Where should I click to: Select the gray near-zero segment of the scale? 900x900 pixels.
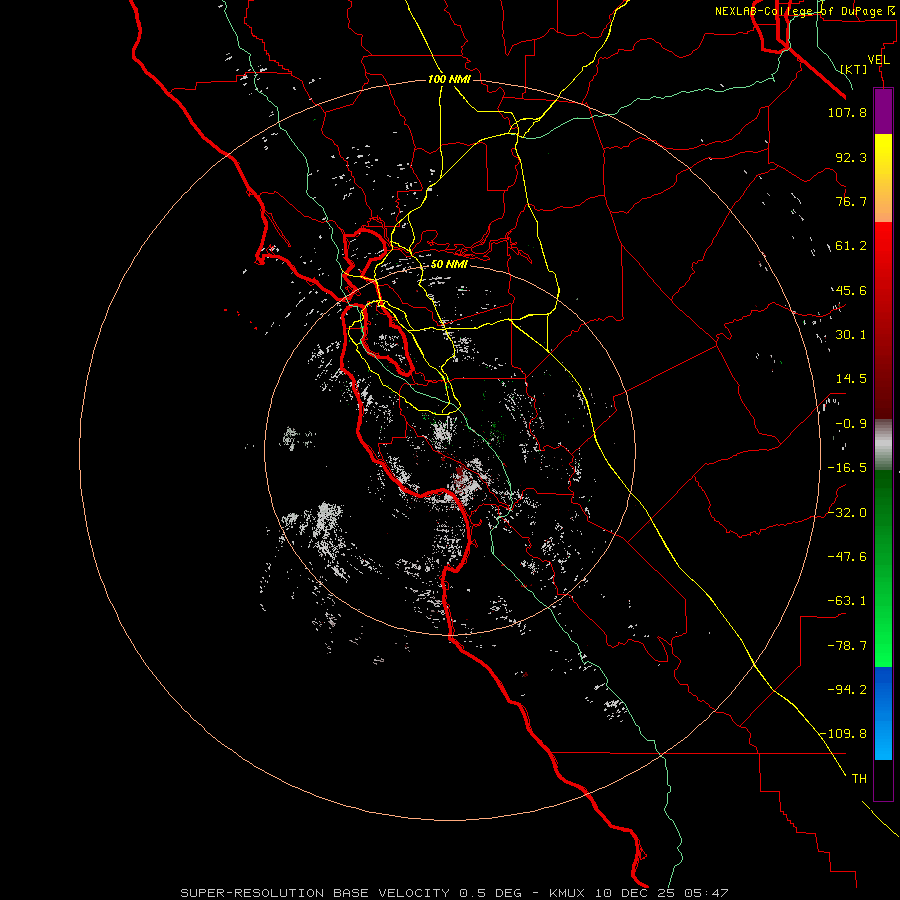coord(883,444)
